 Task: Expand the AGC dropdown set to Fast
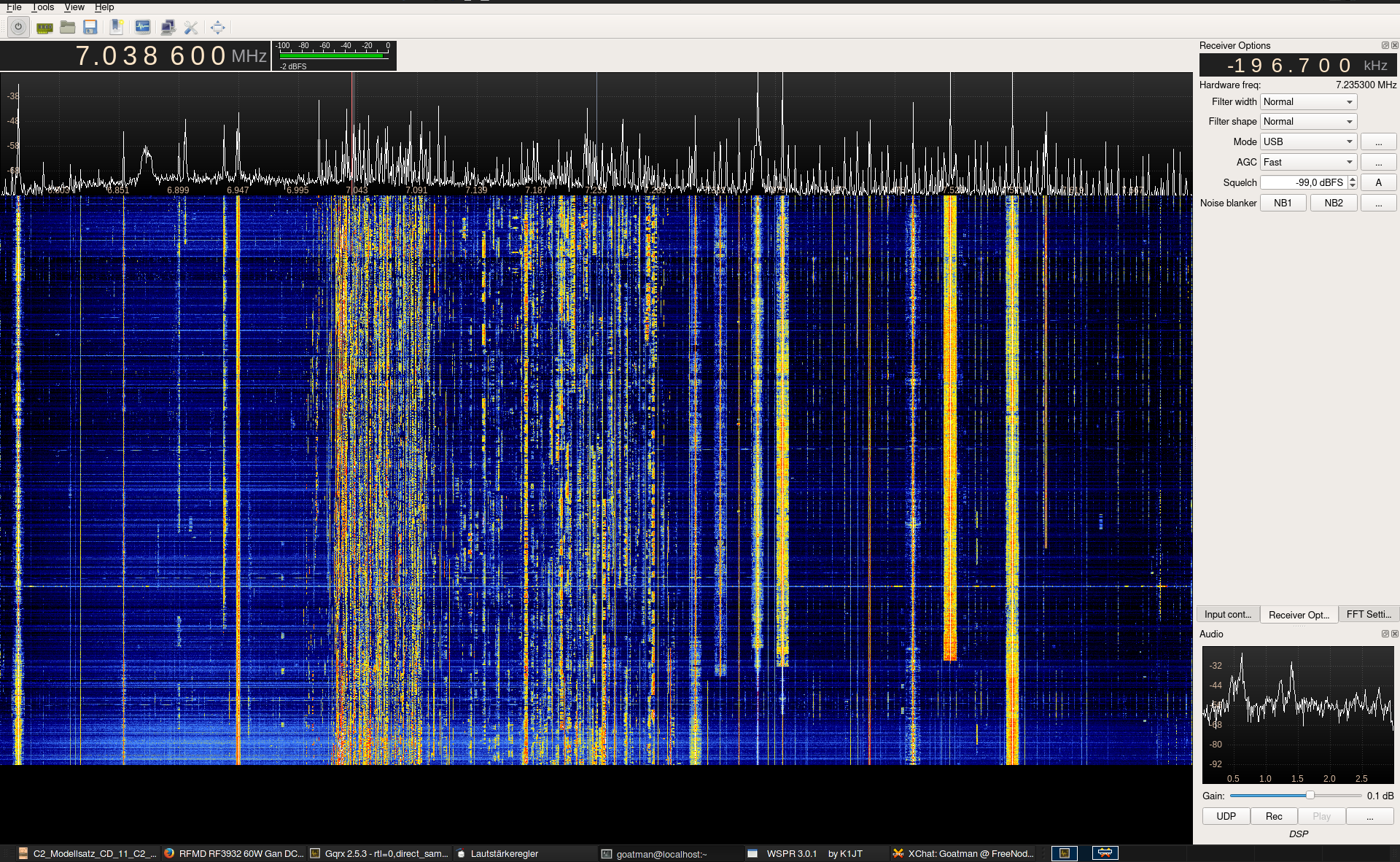coord(1308,162)
